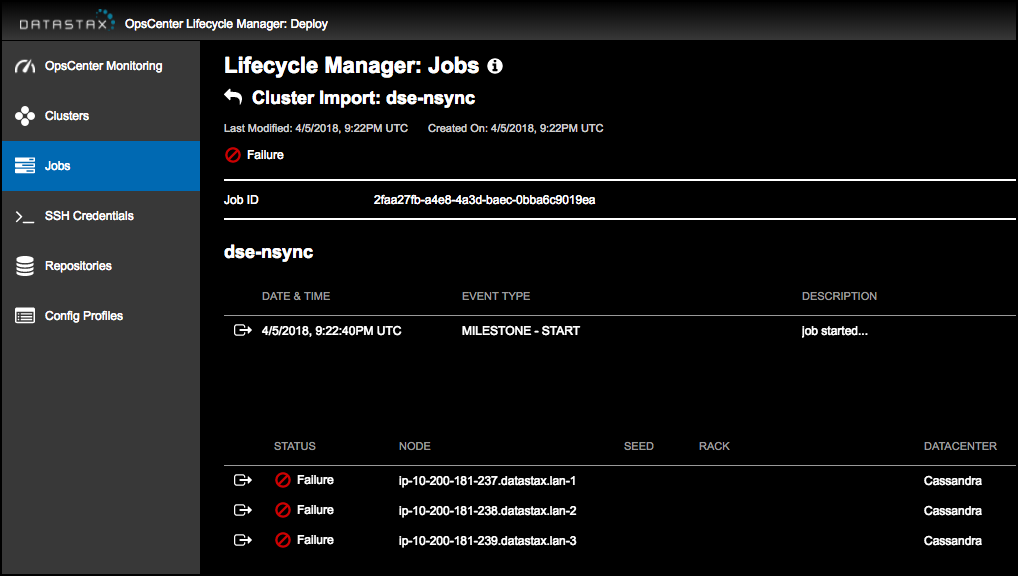Click the info icon beside Lifecycle Manager: Jobs
The width and height of the screenshot is (1018, 576).
(495, 66)
